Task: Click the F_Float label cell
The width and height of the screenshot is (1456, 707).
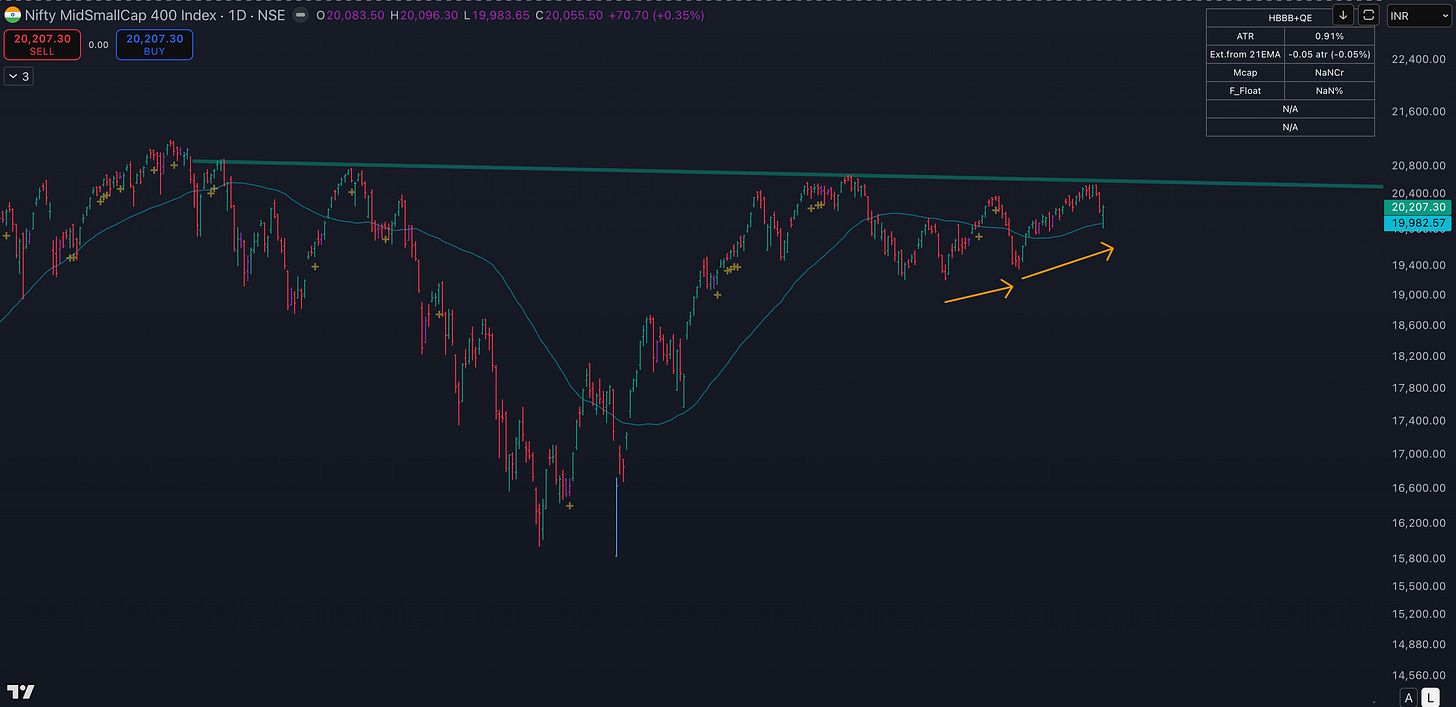Action: [1245, 90]
